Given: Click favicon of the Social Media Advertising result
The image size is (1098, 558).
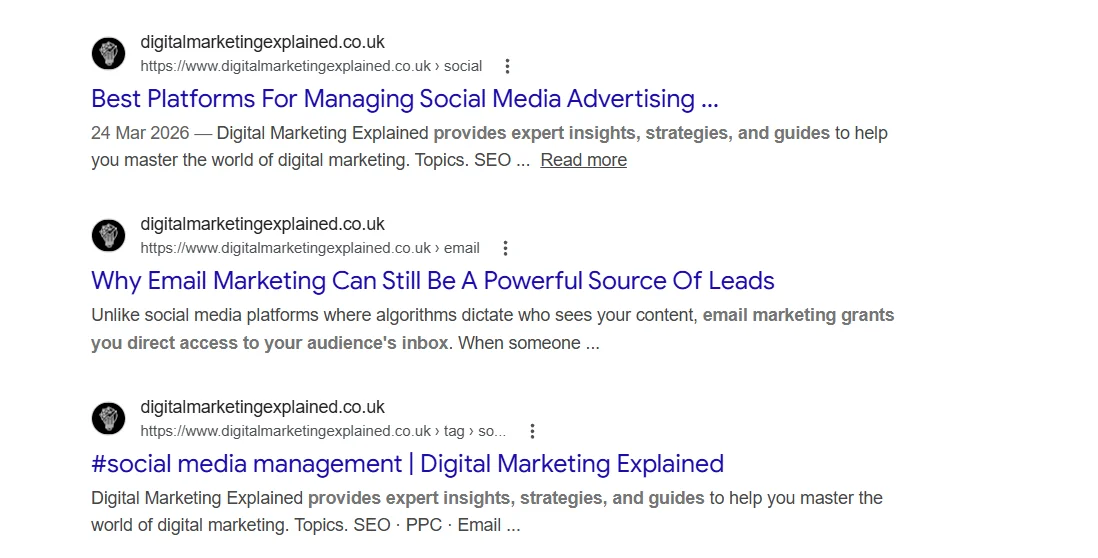Looking at the screenshot, I should pyautogui.click(x=108, y=54).
